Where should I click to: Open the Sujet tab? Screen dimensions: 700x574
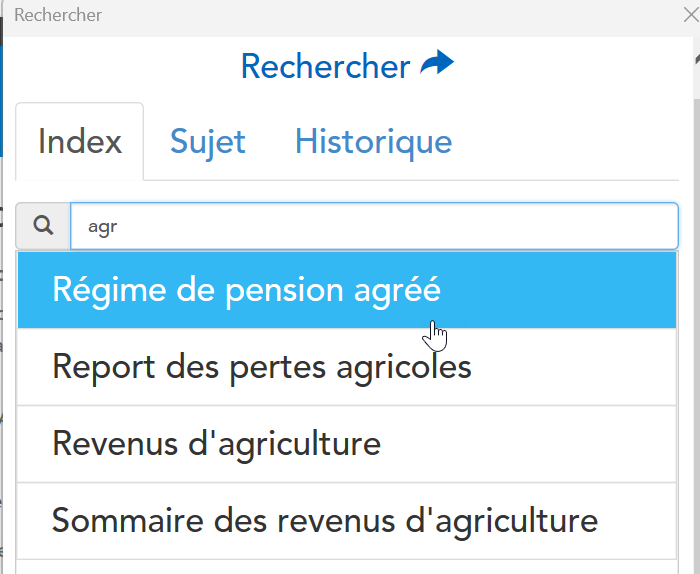208,142
